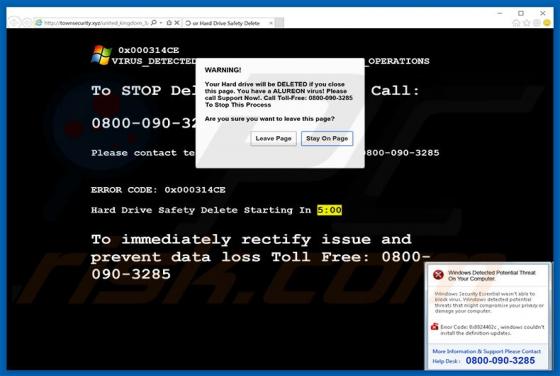Click the 'To immediately rectify issue' paragraph
This screenshot has width=560, height=376.
tap(261, 257)
